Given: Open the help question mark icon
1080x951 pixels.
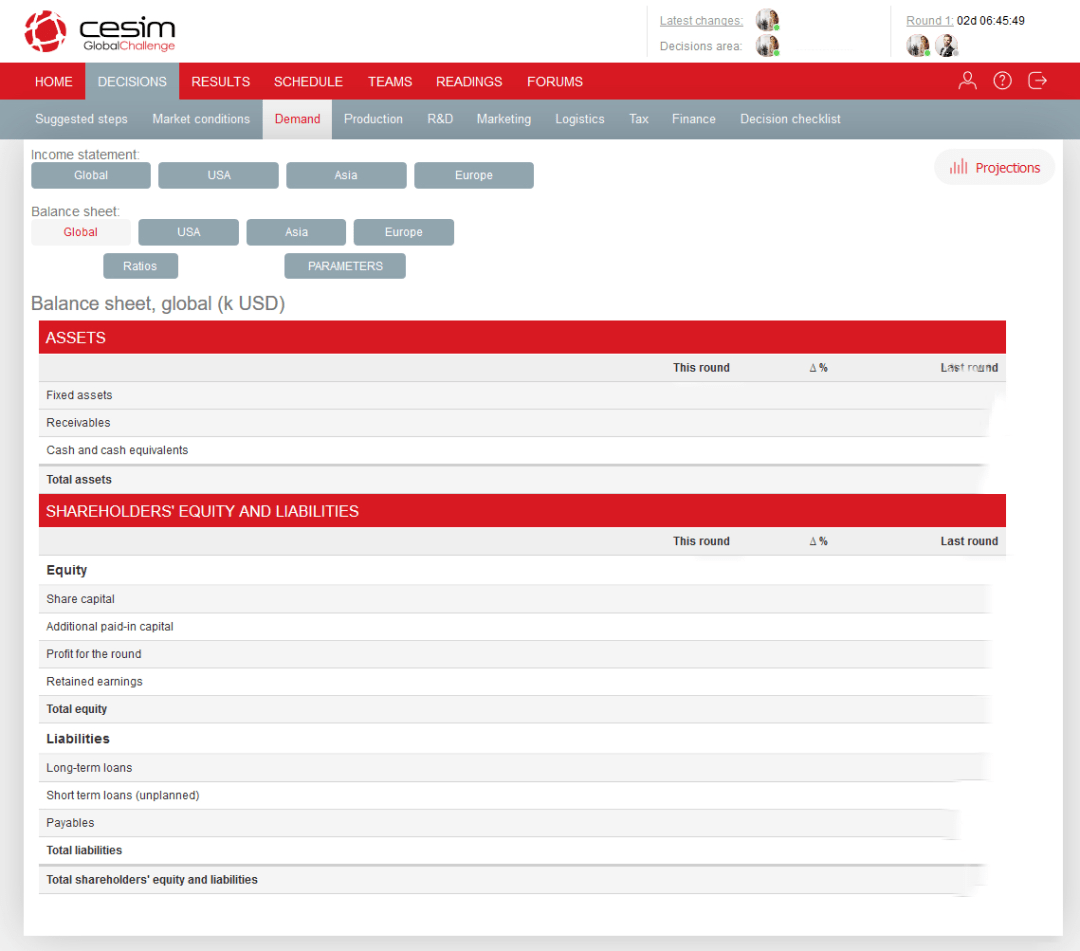Looking at the screenshot, I should point(1002,81).
